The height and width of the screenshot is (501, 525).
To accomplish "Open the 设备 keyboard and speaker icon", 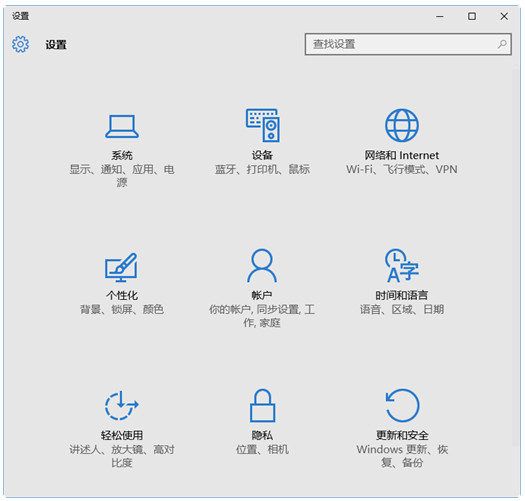I will coord(263,125).
